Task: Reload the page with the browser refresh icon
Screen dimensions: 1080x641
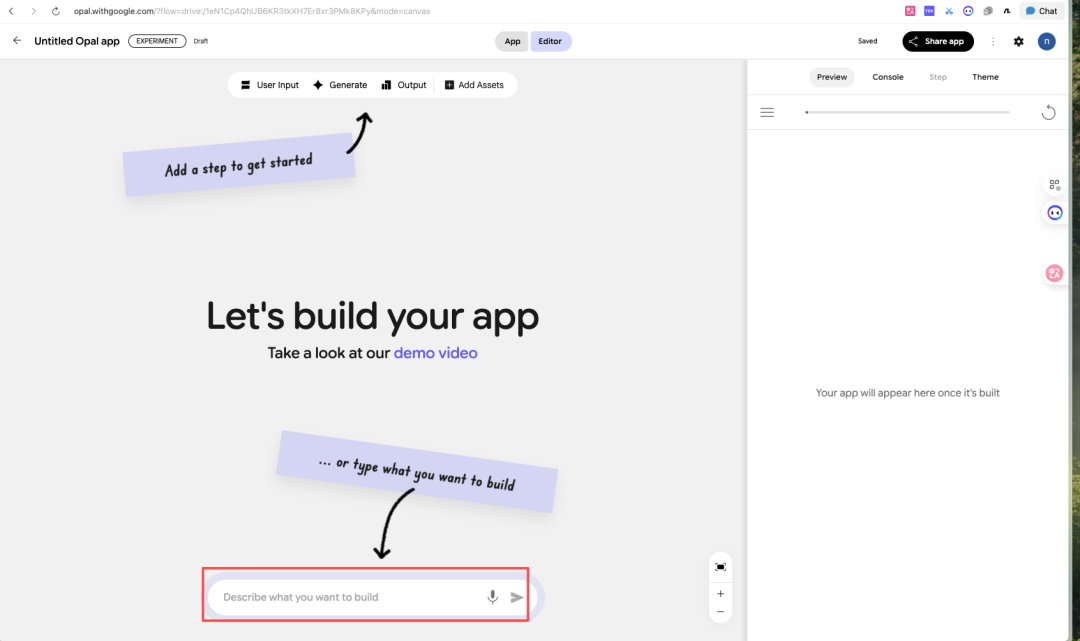Action: tap(56, 11)
